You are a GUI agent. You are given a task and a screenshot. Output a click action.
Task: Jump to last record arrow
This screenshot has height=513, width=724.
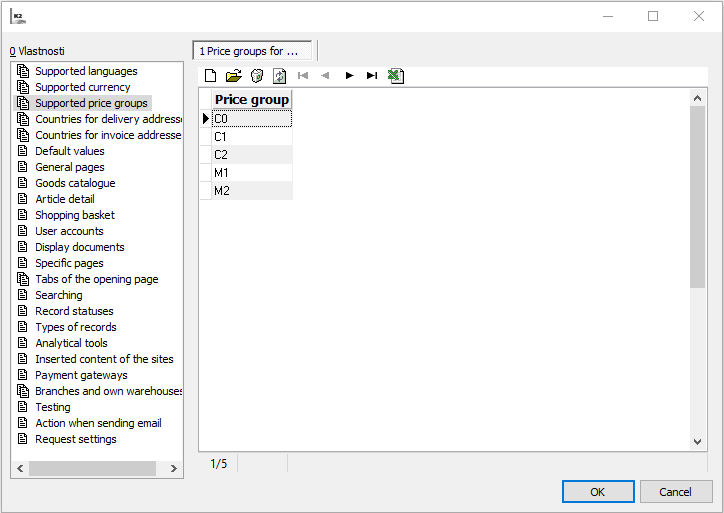372,76
